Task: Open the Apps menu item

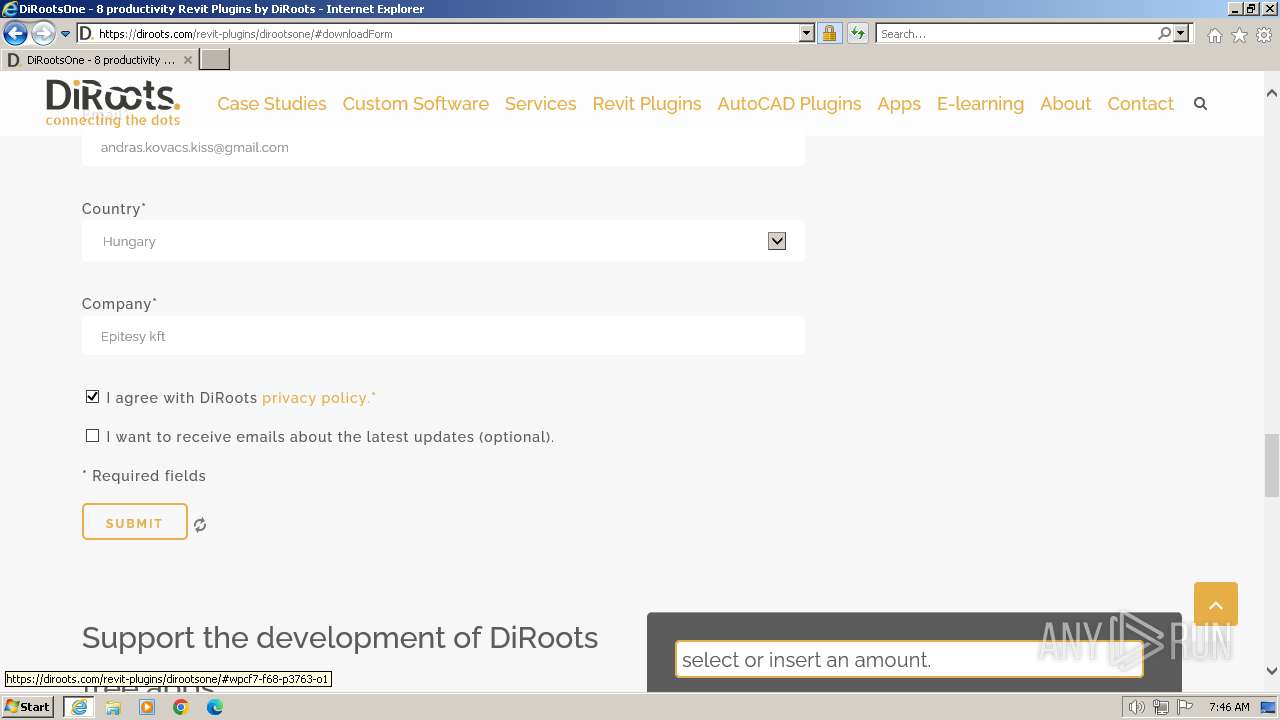Action: [x=899, y=104]
